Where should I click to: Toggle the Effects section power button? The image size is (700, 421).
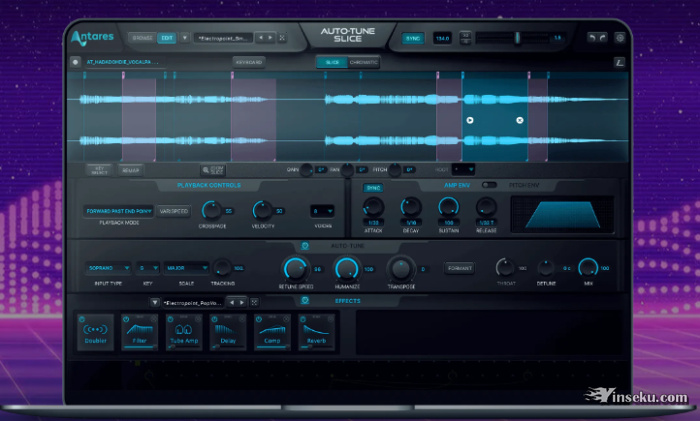click(304, 300)
